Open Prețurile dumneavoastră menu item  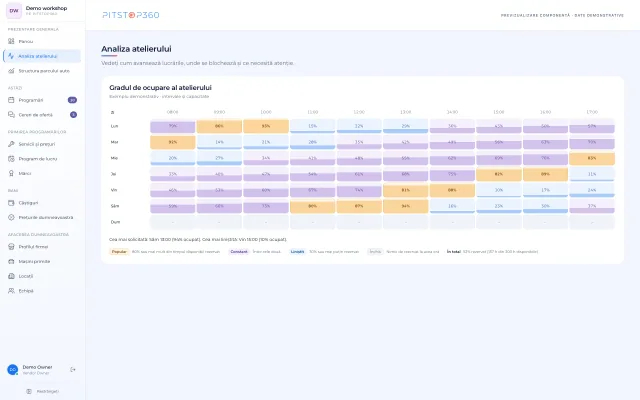coord(42,218)
